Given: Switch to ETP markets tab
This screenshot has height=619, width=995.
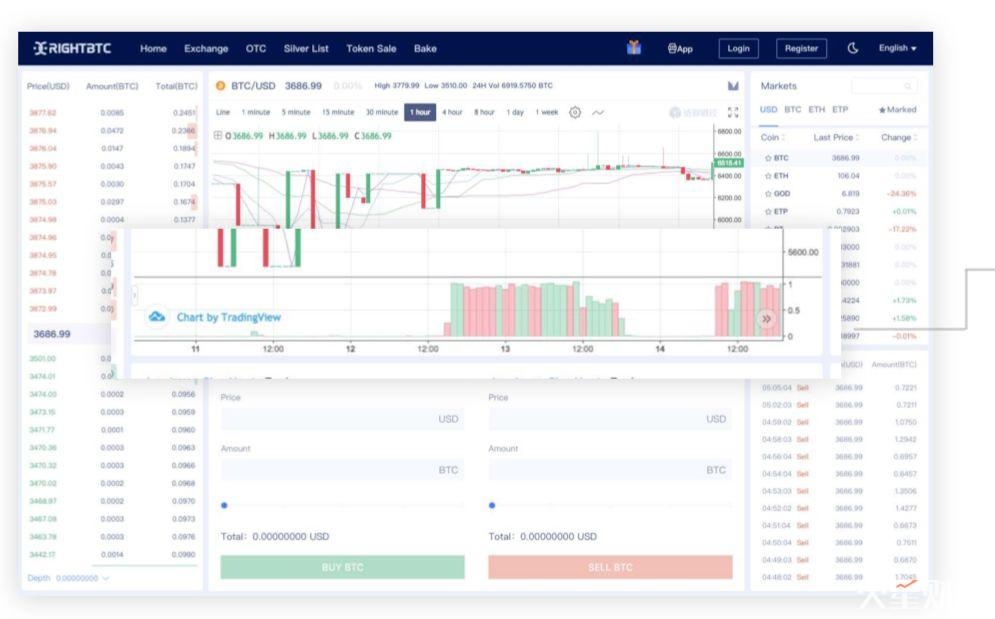Looking at the screenshot, I should [x=840, y=109].
